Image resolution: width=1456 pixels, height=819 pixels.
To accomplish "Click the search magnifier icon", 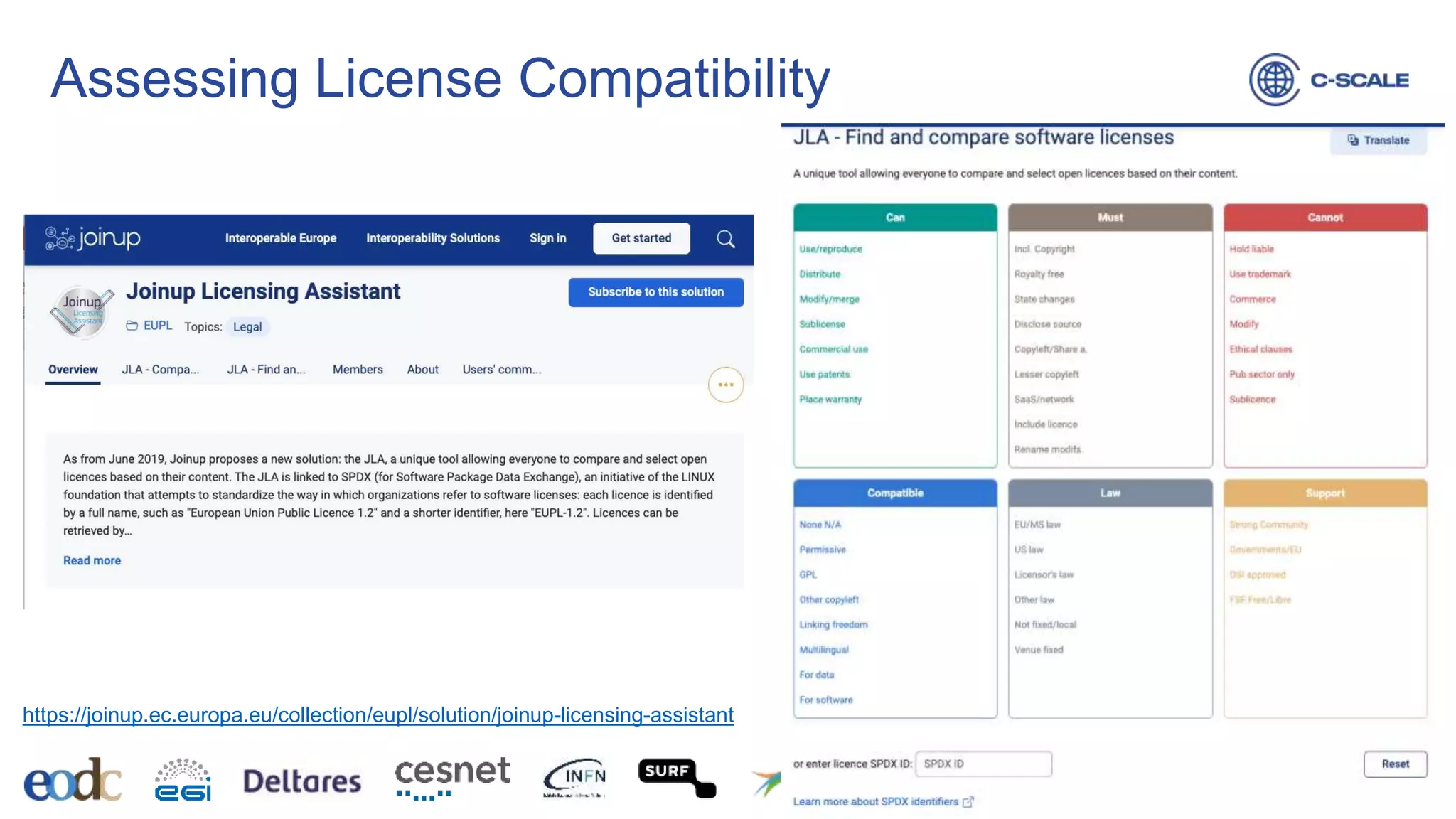I will 725,239.
